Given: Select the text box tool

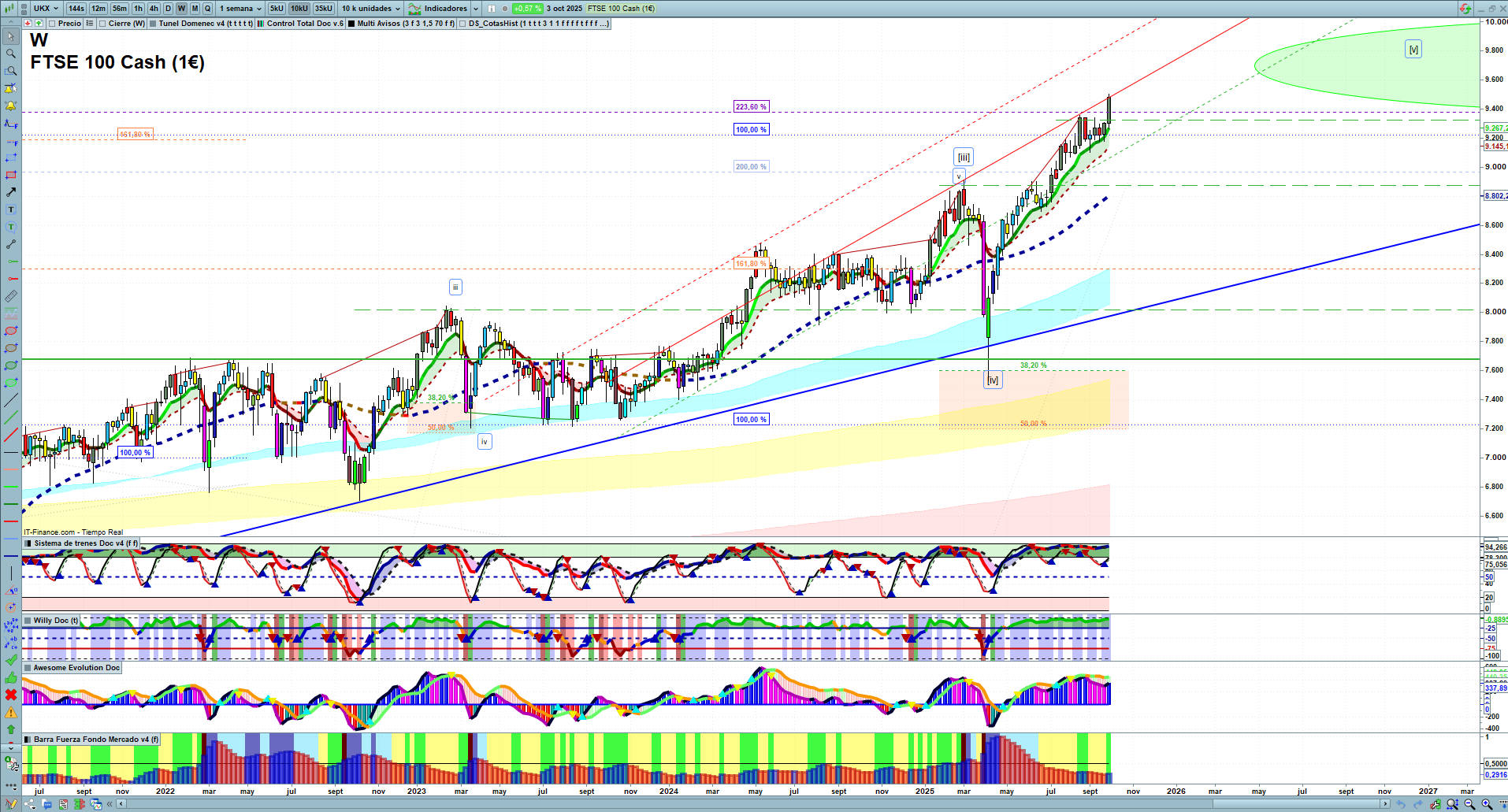Looking at the screenshot, I should pos(11,209).
